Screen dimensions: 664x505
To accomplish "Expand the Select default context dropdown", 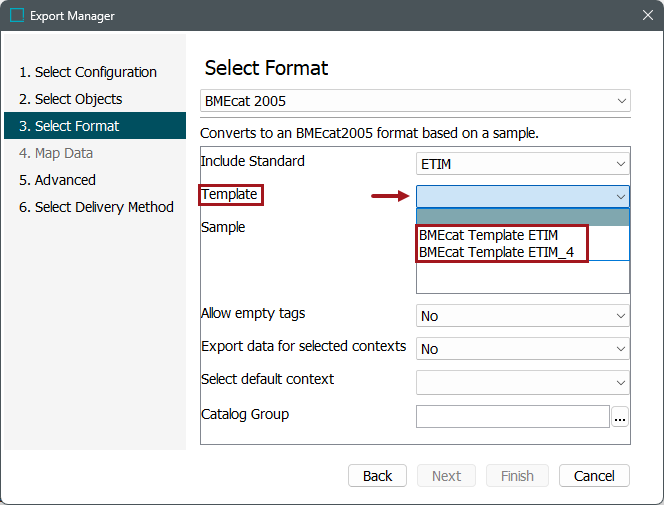I will (x=523, y=383).
